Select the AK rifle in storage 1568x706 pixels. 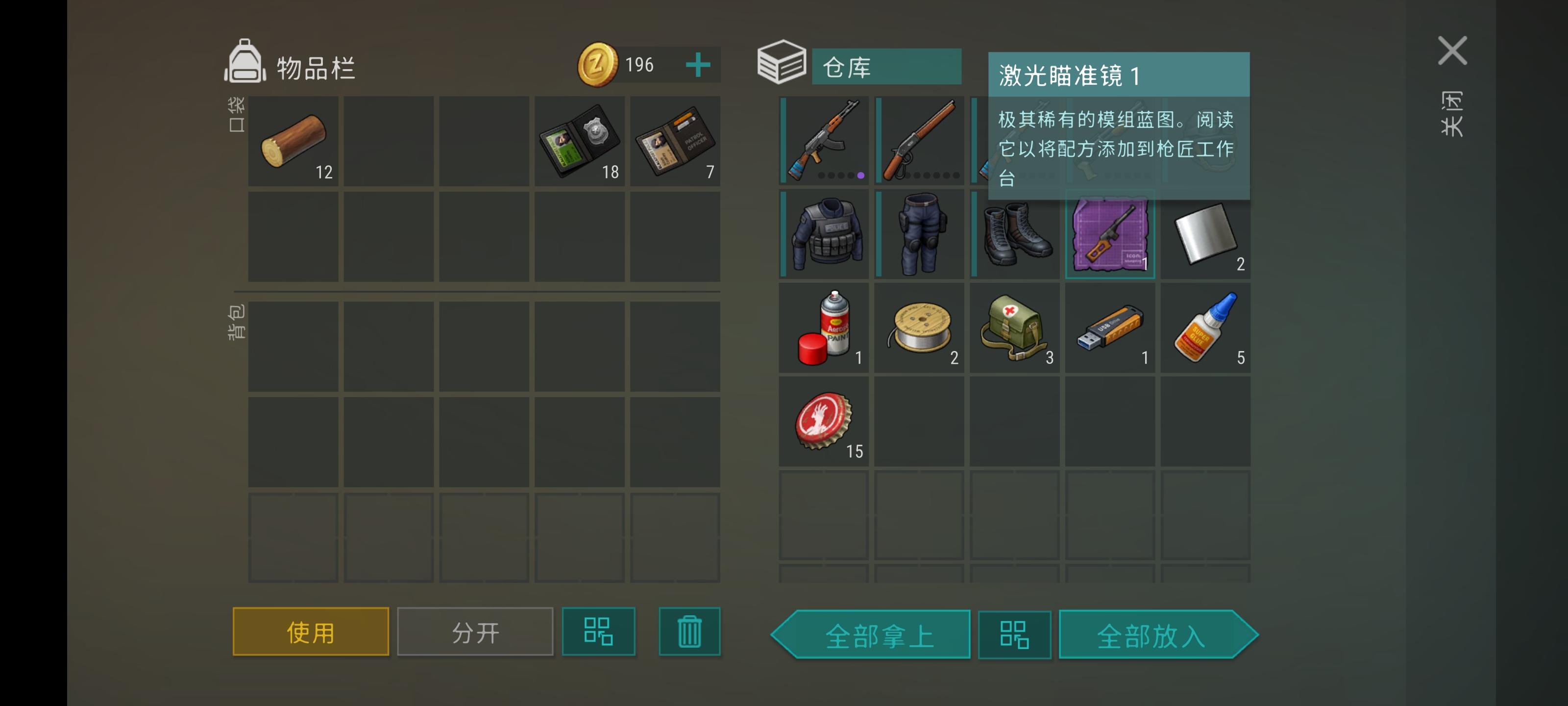[824, 141]
